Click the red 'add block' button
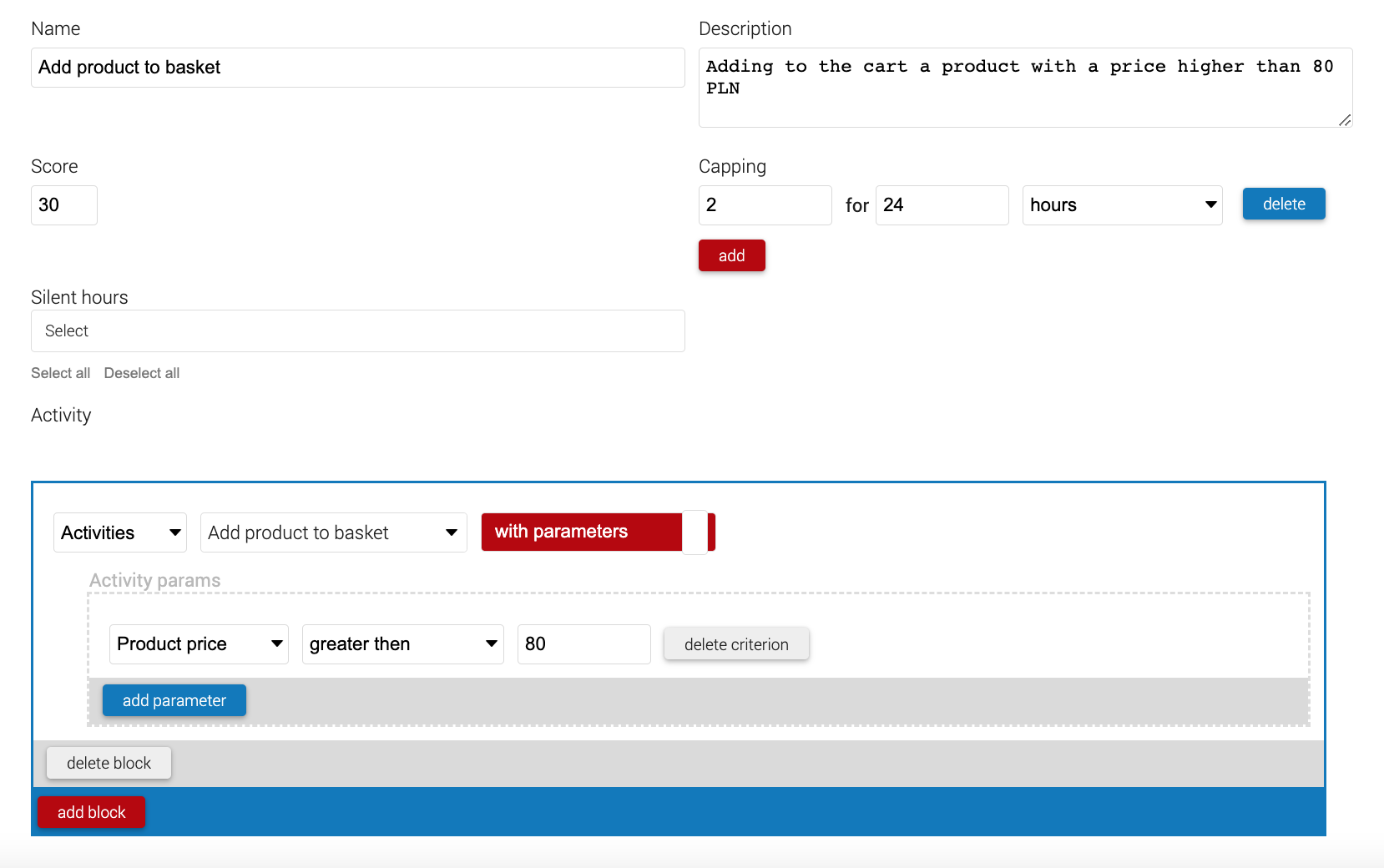The width and height of the screenshot is (1384, 868). pyautogui.click(x=92, y=812)
